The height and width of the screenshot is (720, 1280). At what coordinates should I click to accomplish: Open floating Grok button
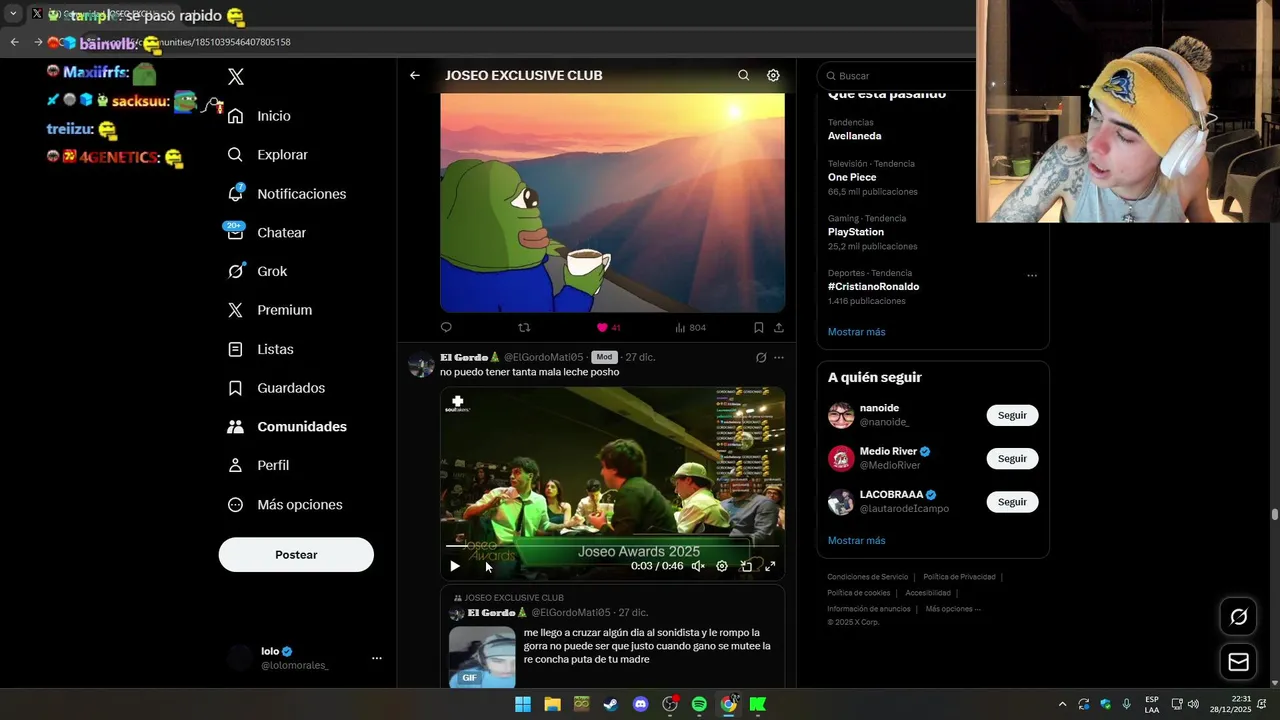[1238, 617]
